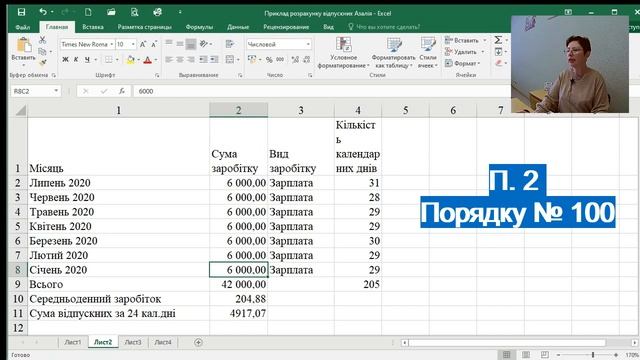Expand the Name Box dropdown R8C2
Screen dimensions: 640x360
tap(56, 91)
